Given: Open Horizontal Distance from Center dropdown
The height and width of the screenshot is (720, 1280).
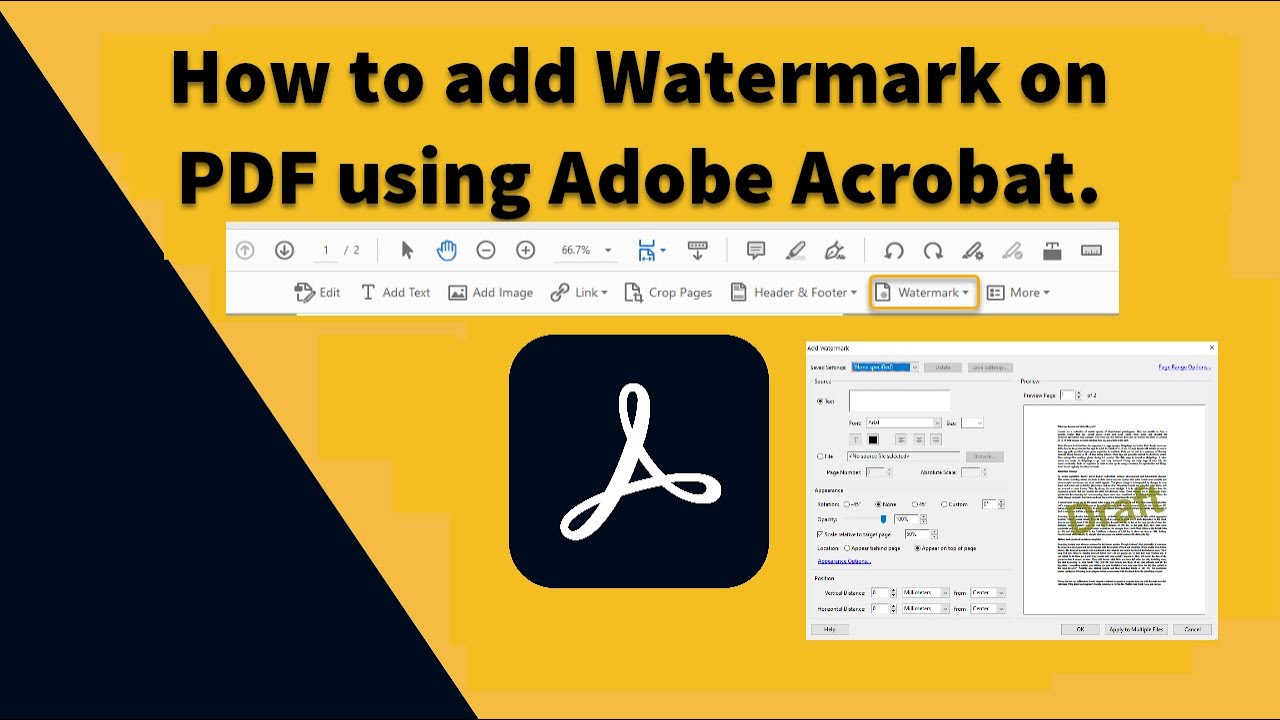Looking at the screenshot, I should (x=988, y=608).
